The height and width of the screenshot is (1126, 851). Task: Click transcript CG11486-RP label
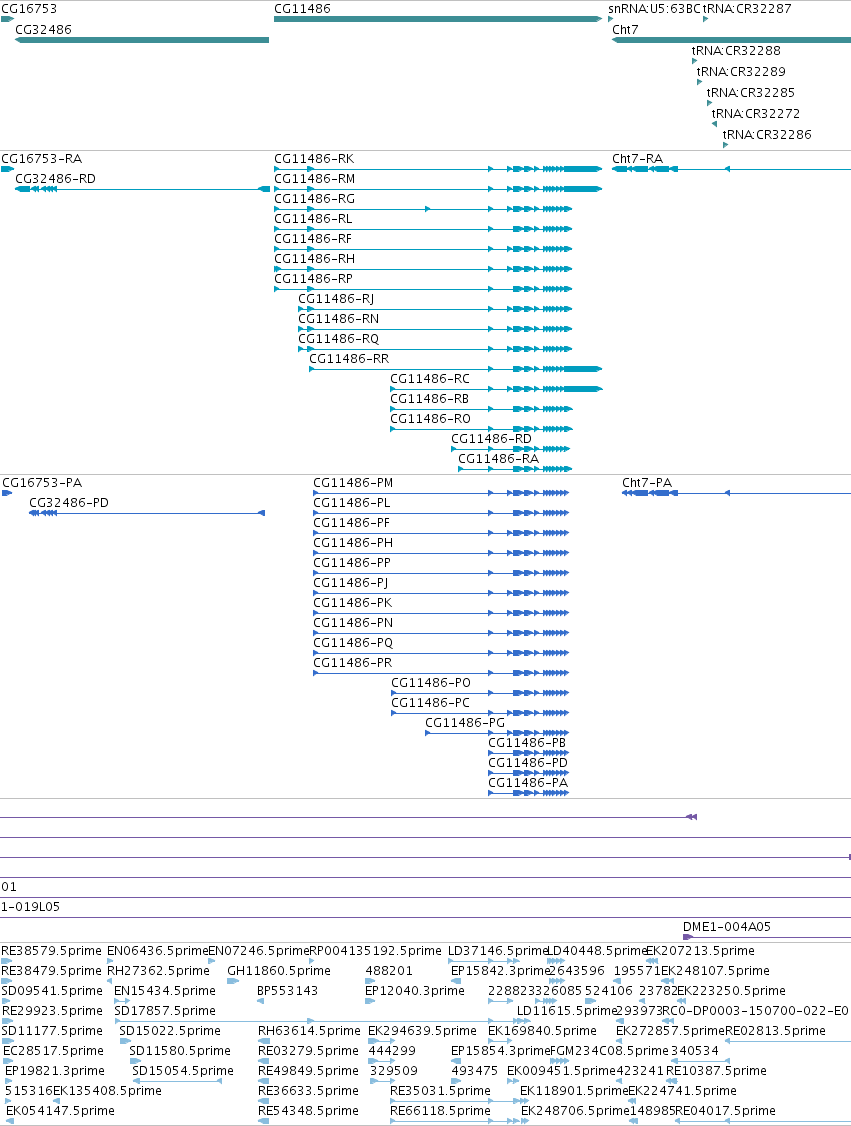(314, 279)
